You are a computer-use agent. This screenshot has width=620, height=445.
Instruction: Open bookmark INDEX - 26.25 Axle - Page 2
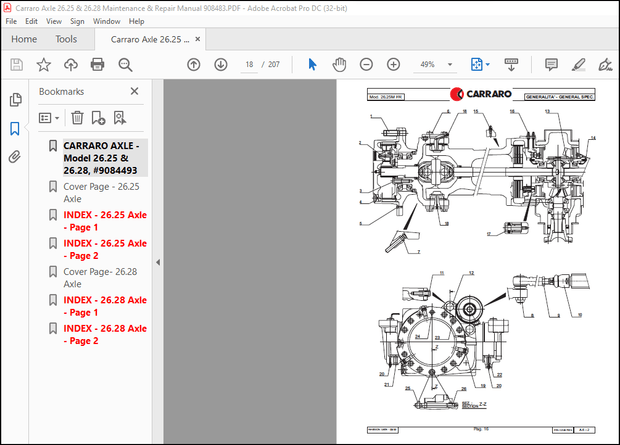point(105,250)
